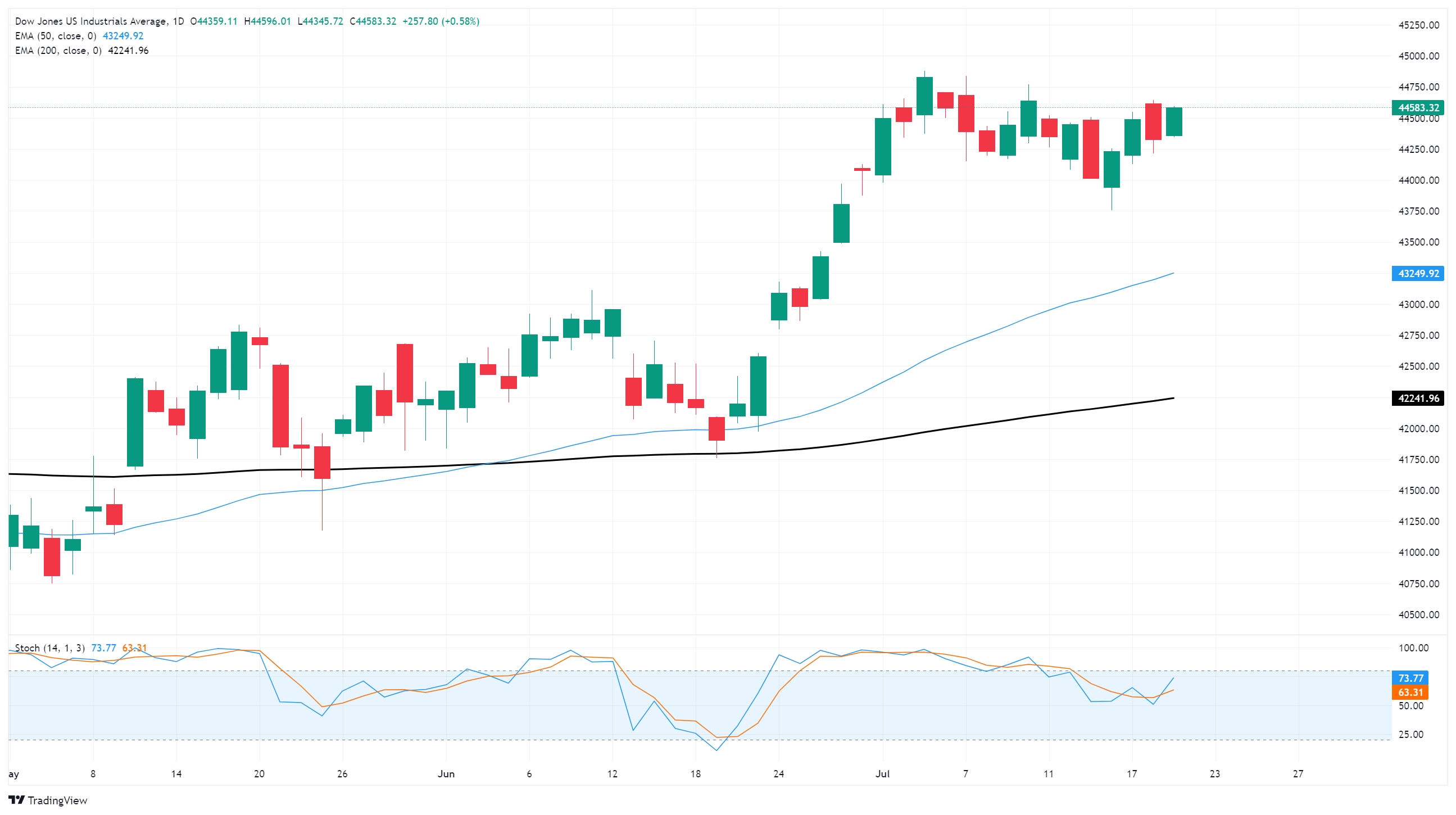Click the green 44583.32 current price tag
This screenshot has height=815, width=1456.
click(1418, 107)
